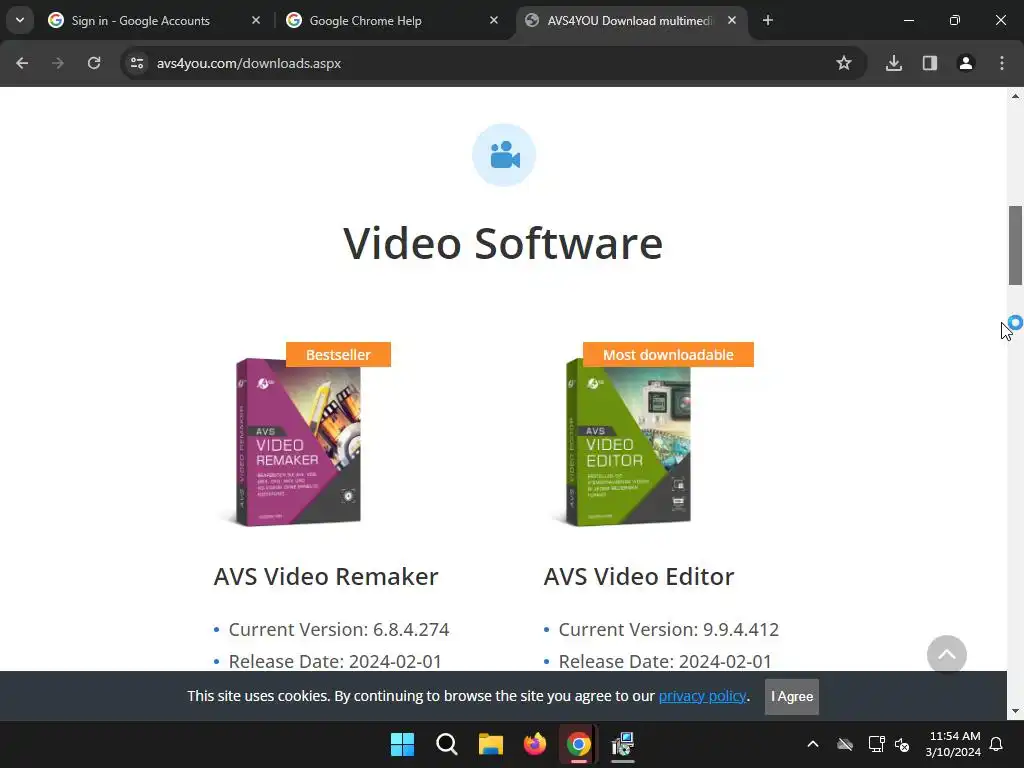
Task: Reload the current page
Action: tap(94, 63)
